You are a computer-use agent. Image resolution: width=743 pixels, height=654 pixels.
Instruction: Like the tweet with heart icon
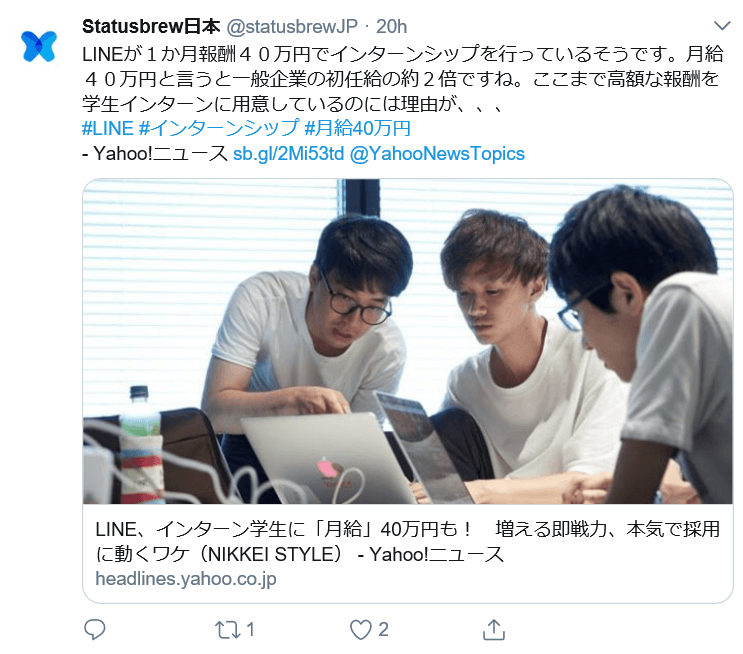pyautogui.click(x=361, y=630)
